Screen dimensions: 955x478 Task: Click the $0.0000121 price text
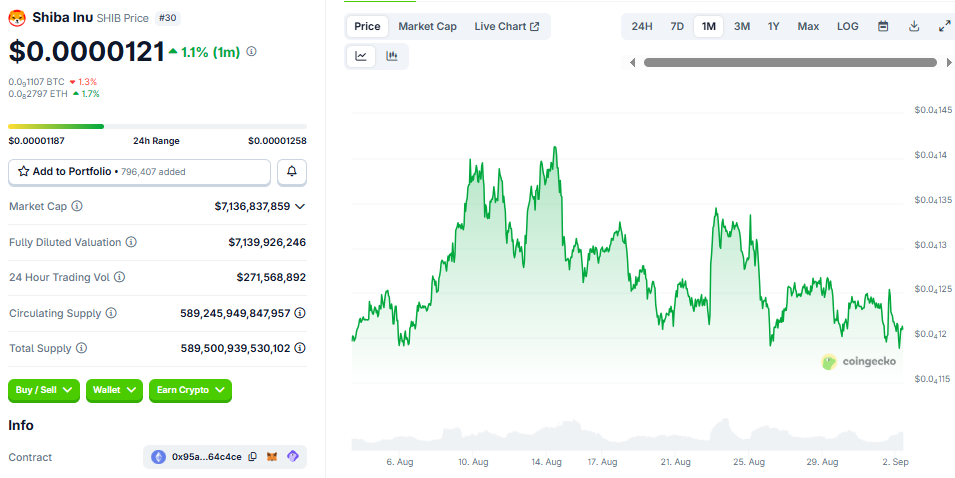tap(86, 52)
